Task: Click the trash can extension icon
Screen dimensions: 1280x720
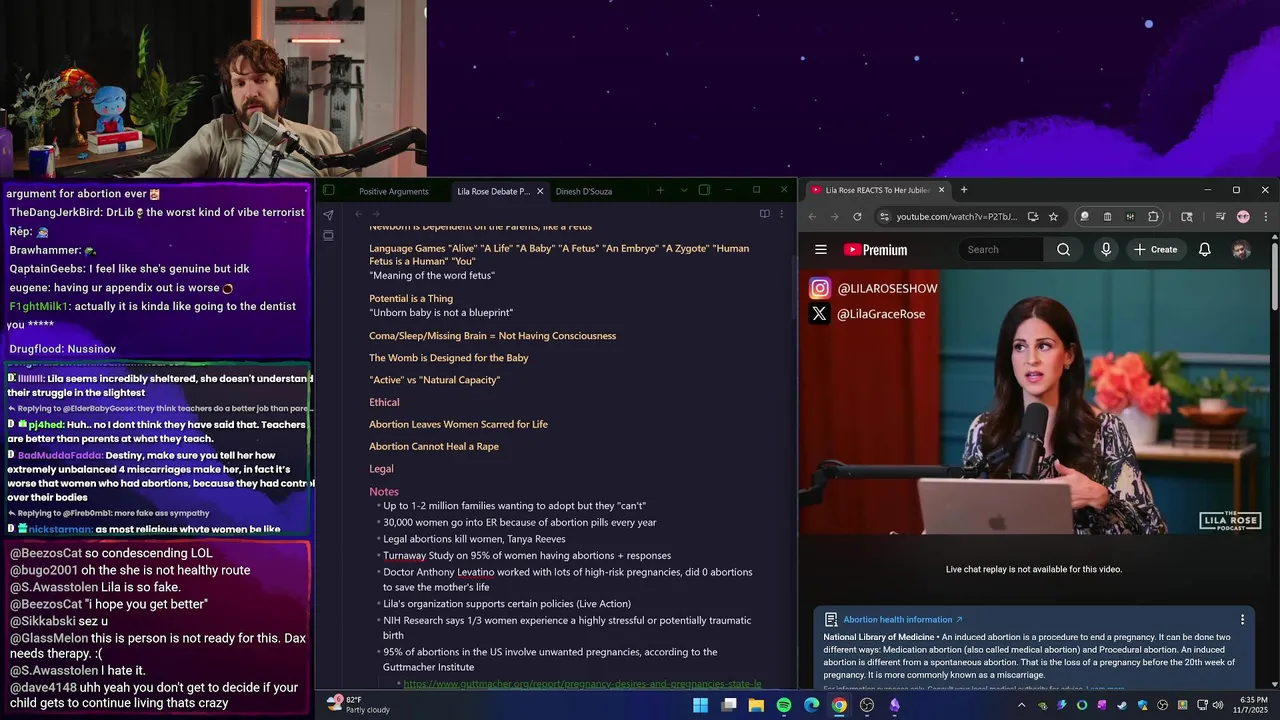Action: (1107, 216)
